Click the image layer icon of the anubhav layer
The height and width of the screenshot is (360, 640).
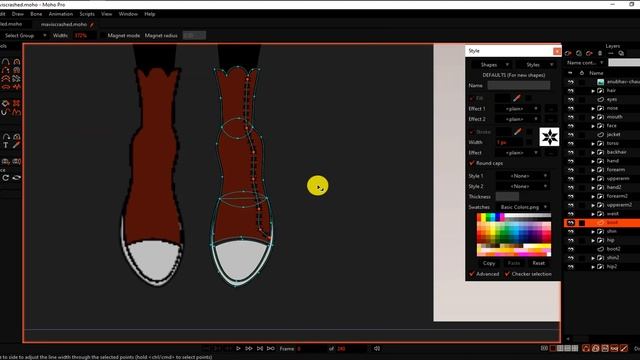click(x=600, y=82)
